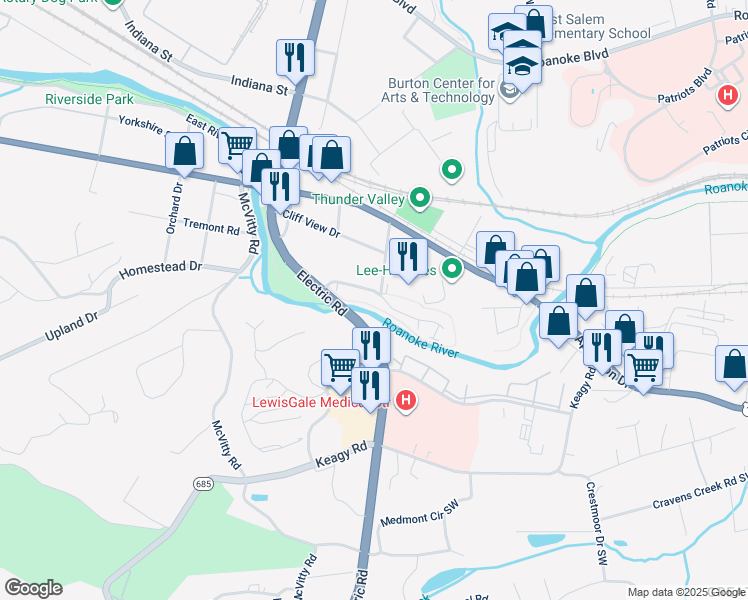Screen dimensions: 748x600
Task: Click the shopping cart marker near Keagy Rd SW
Action: click(x=643, y=368)
